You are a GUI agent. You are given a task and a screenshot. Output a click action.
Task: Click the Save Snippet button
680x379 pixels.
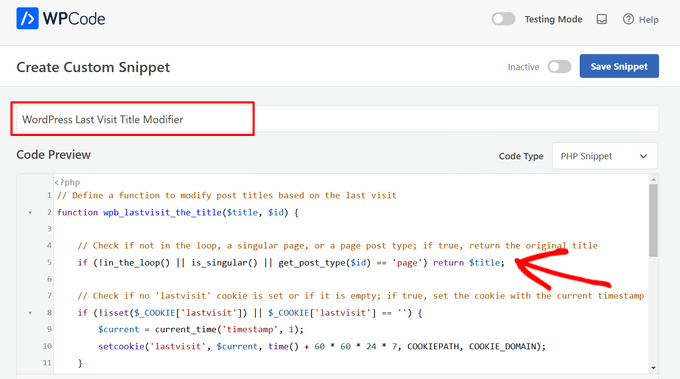(619, 66)
